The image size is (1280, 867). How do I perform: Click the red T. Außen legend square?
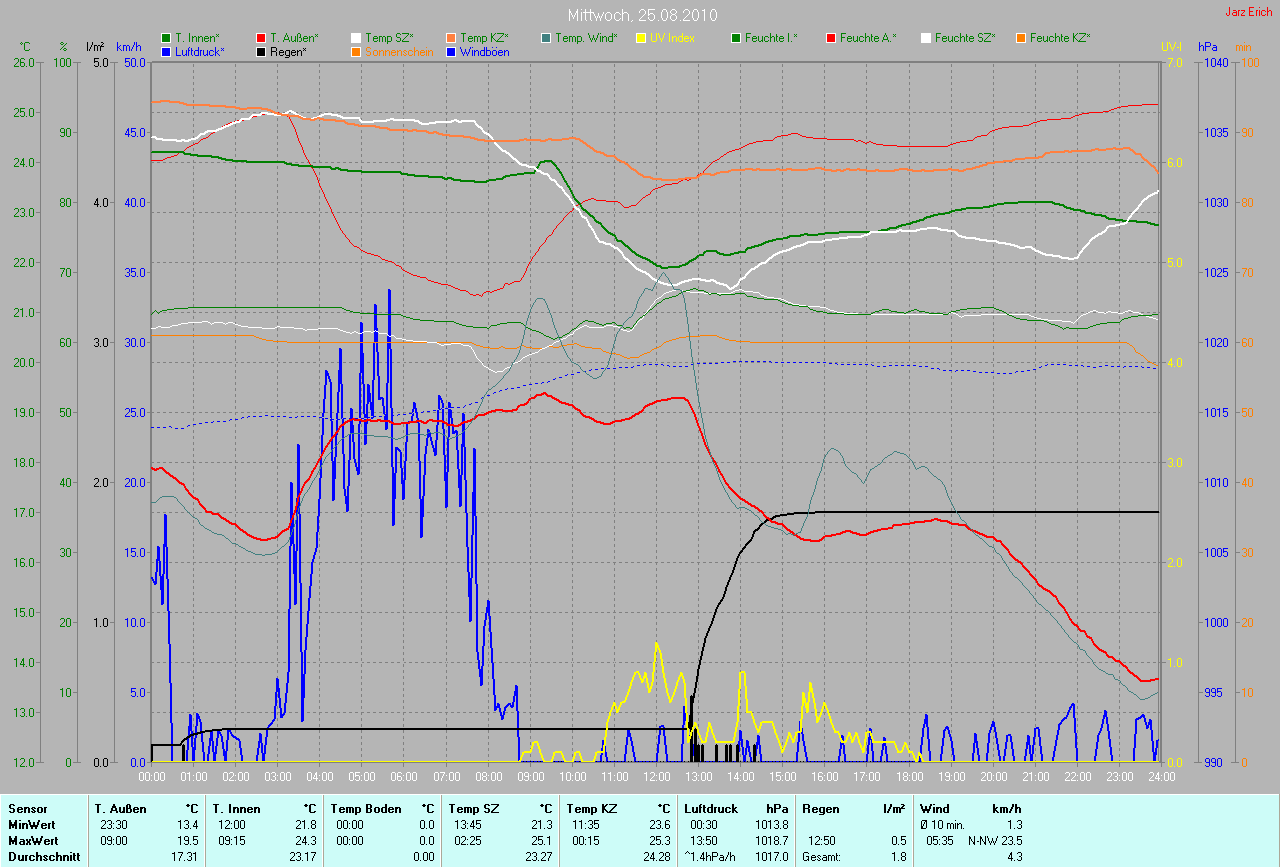262,38
